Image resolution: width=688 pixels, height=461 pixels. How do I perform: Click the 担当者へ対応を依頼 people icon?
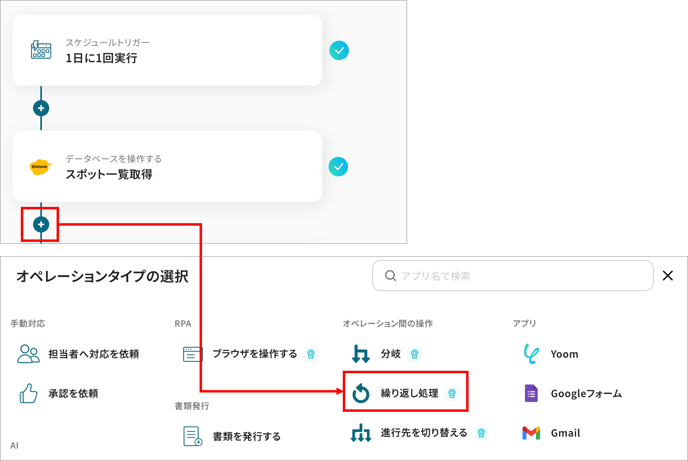(x=28, y=354)
